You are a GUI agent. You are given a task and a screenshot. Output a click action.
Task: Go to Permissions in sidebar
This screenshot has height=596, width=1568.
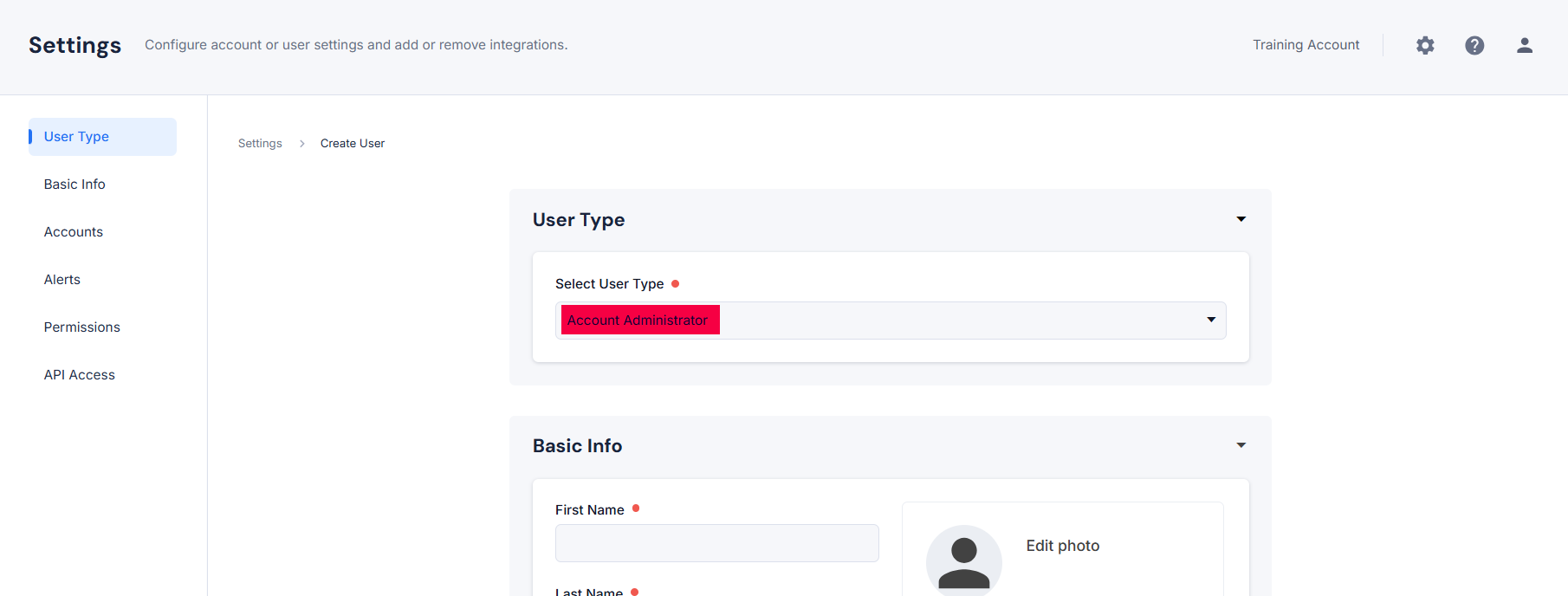pyautogui.click(x=82, y=327)
